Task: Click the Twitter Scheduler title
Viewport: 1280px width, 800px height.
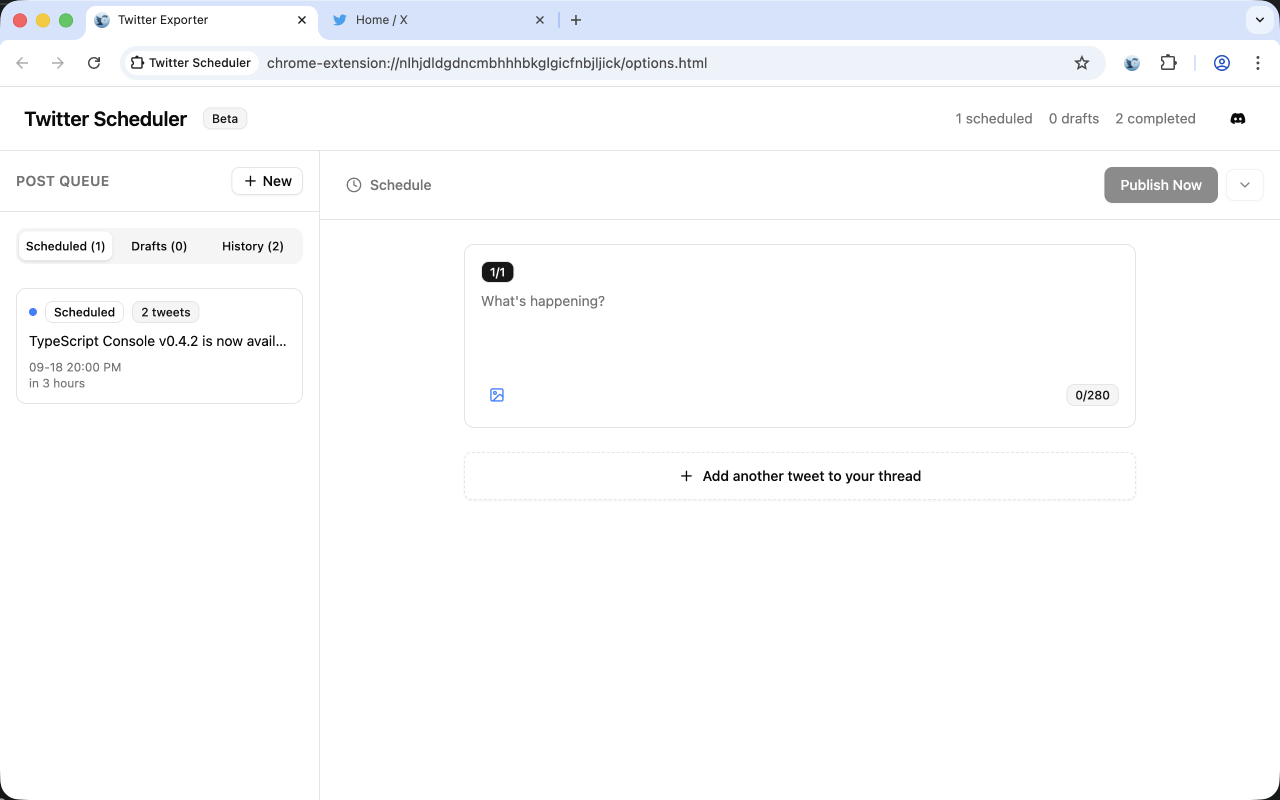Action: point(106,119)
